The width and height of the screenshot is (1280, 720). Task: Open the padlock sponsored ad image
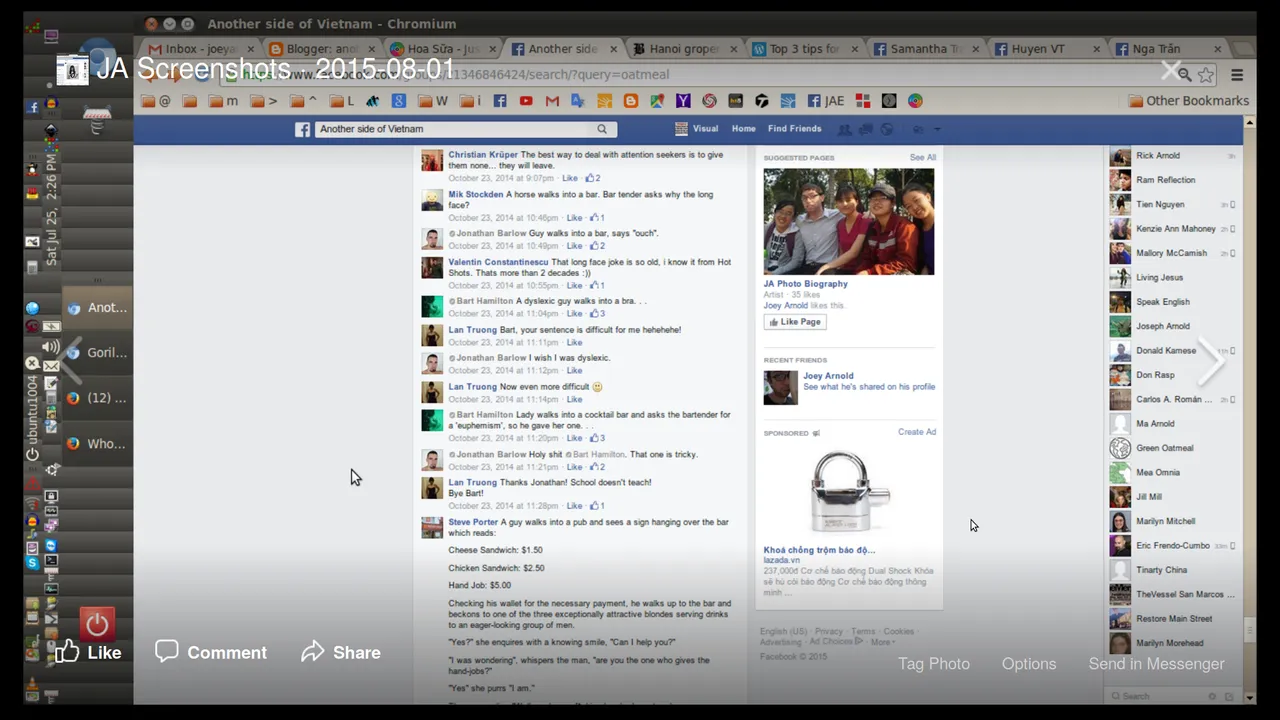tap(849, 492)
